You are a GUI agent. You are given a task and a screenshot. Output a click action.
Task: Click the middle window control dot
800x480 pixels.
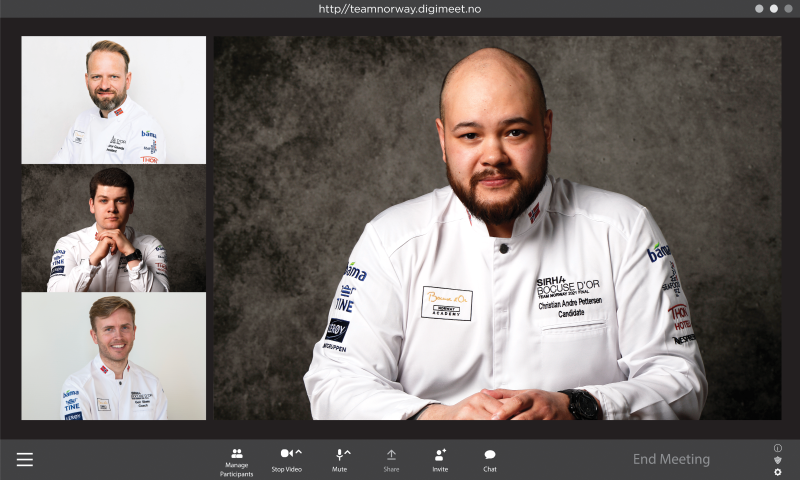[773, 9]
